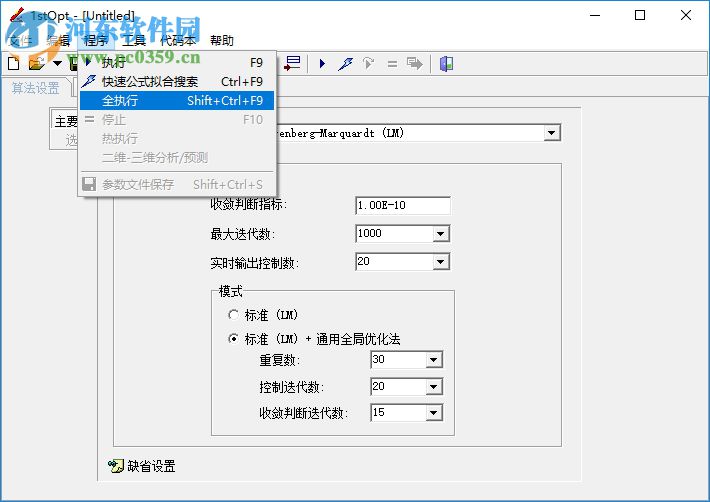Open the 最大迭代数 dropdown
This screenshot has width=710, height=502.
pyautogui.click(x=440, y=234)
